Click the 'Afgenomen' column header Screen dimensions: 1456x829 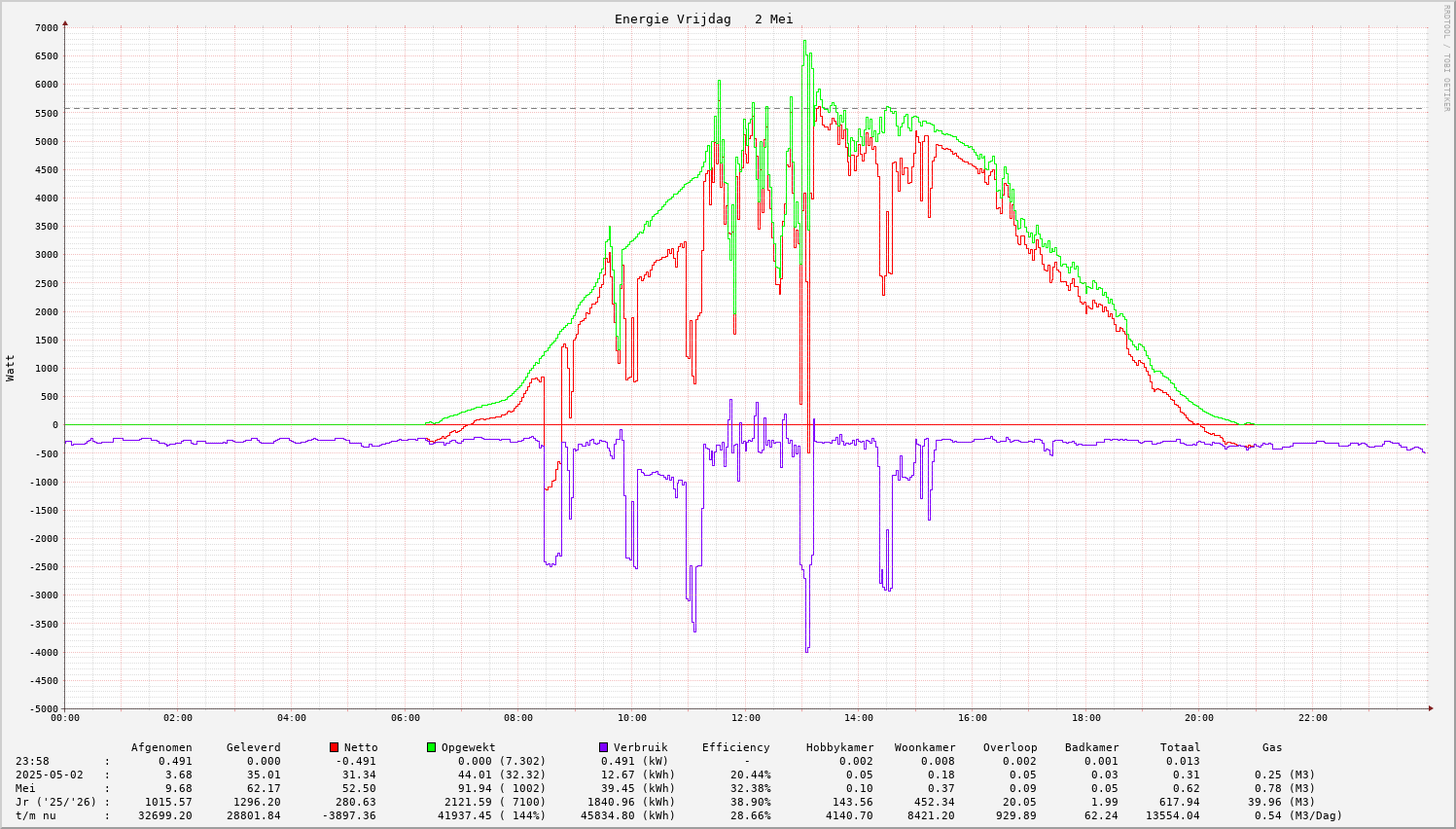[x=161, y=747]
